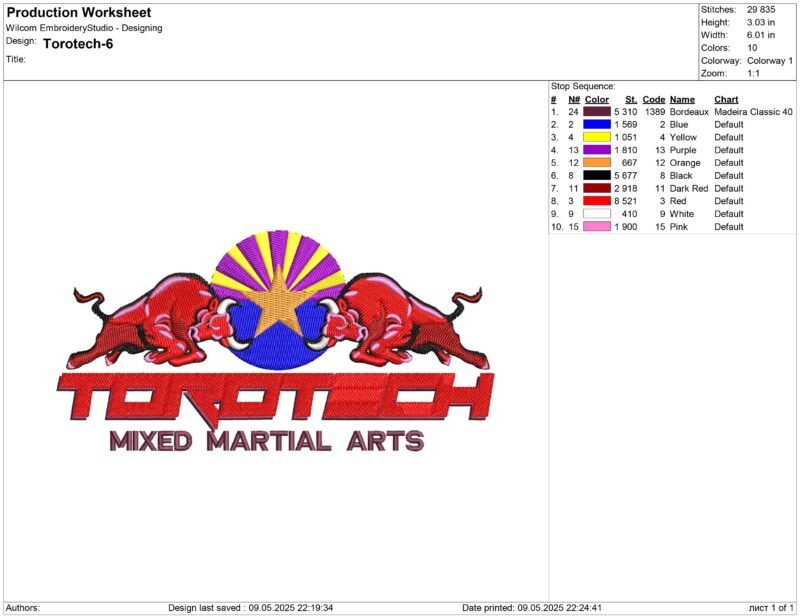Viewport: 800px width, 616px height.
Task: Pick the Dark Red color swatch
Action: [596, 188]
